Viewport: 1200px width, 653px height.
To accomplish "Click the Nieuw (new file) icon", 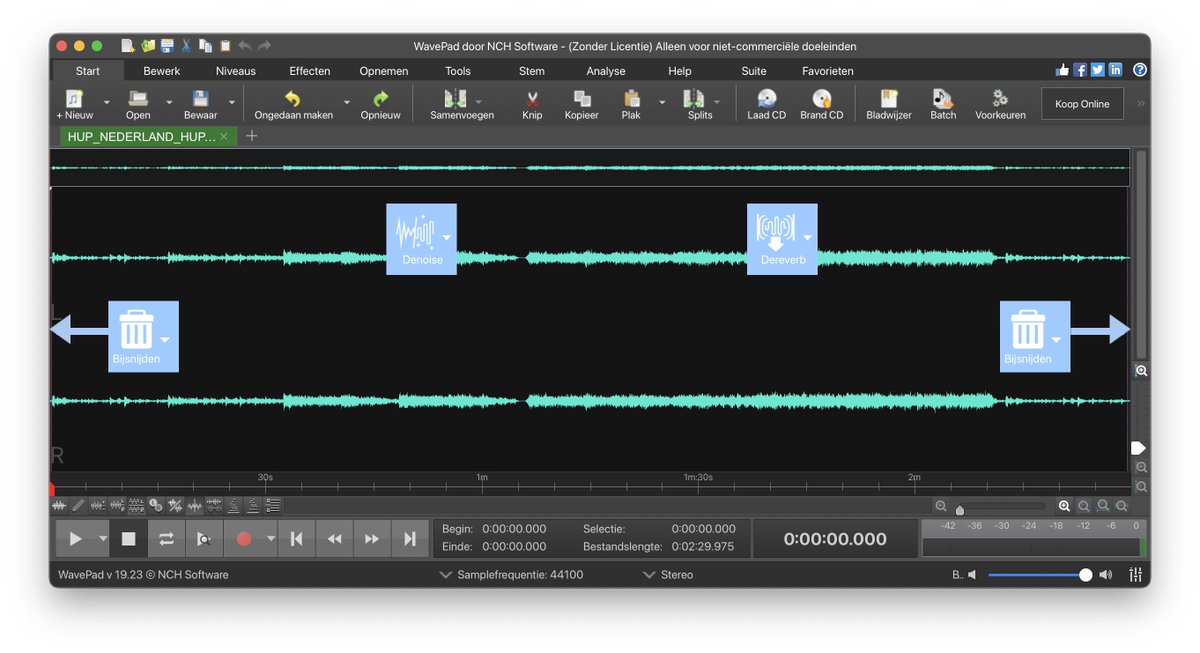I will tap(74, 99).
